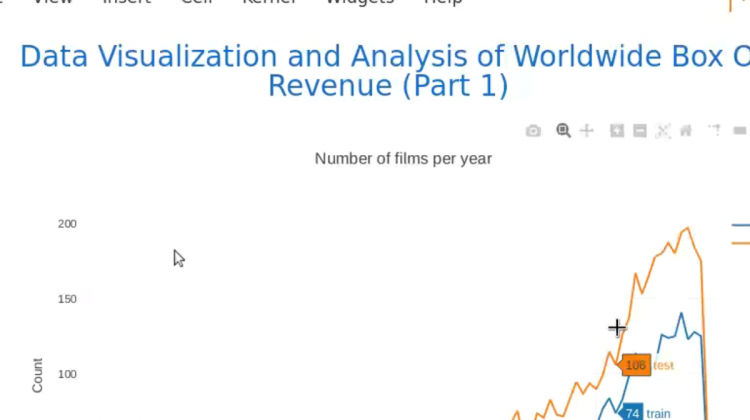The height and width of the screenshot is (420, 750).
Task: Click the 200 tick on the y-axis
Action: [67, 224]
